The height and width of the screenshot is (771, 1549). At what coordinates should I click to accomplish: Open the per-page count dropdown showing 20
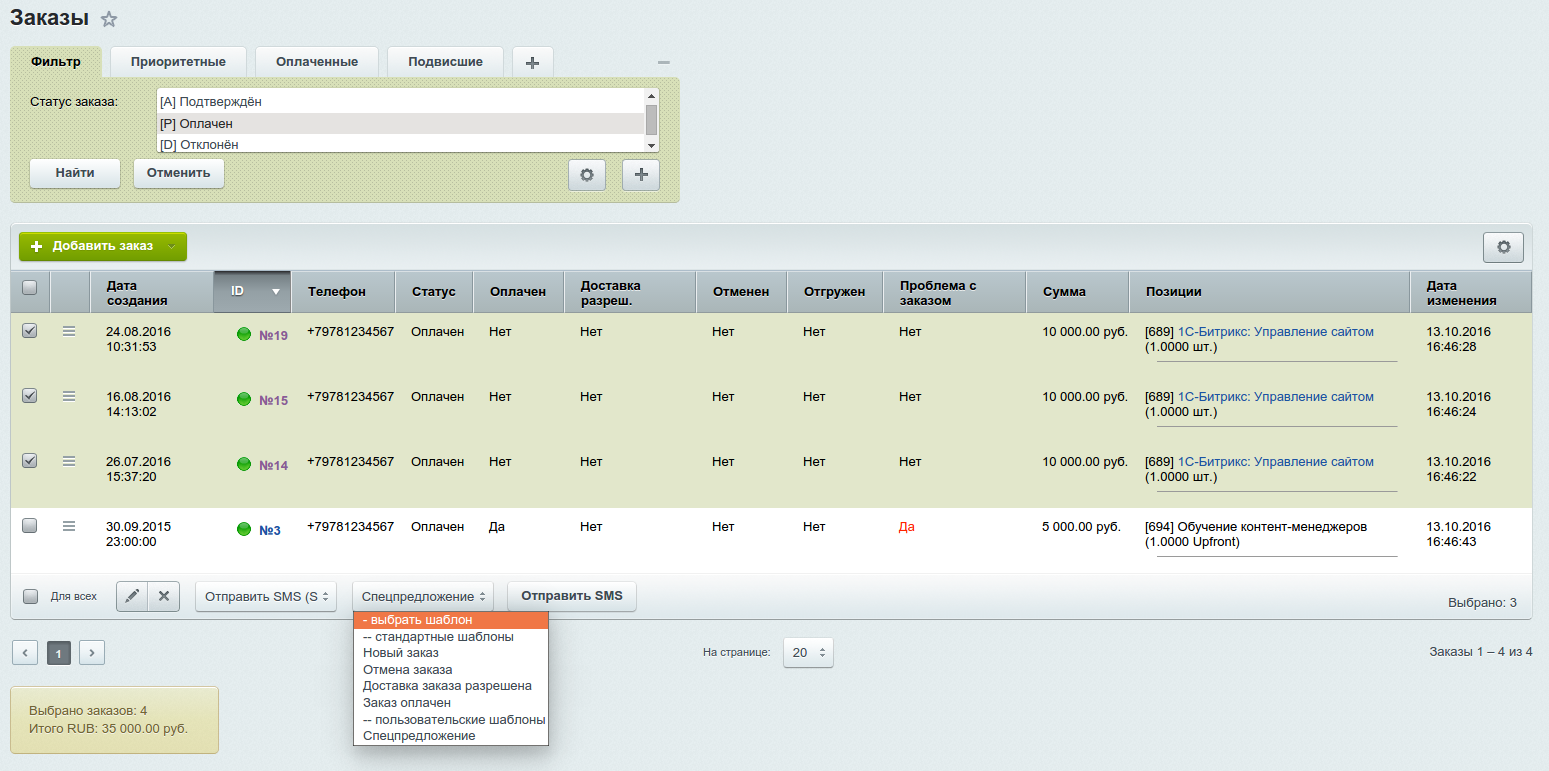point(808,652)
